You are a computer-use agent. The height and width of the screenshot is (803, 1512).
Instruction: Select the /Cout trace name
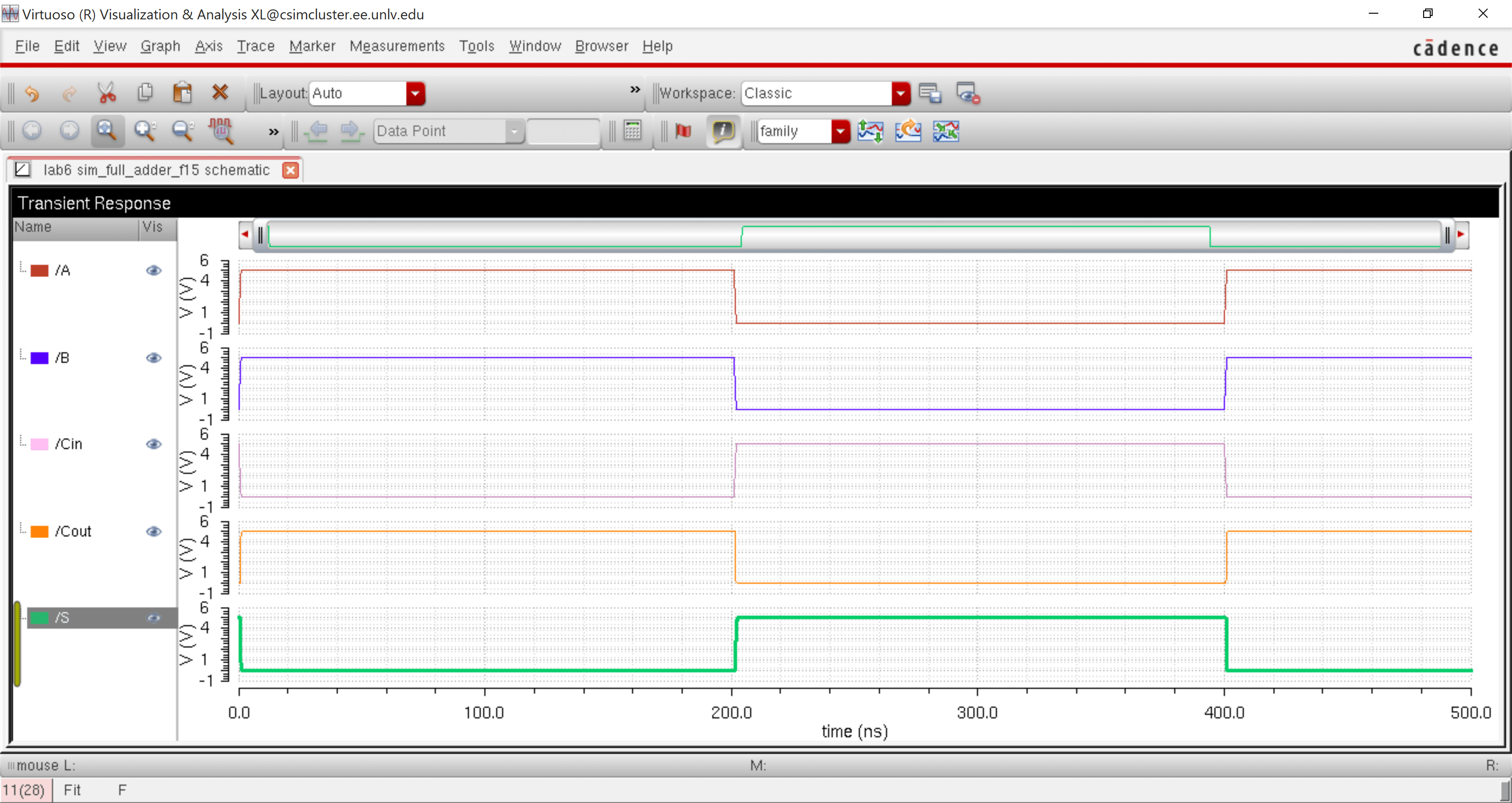[73, 532]
